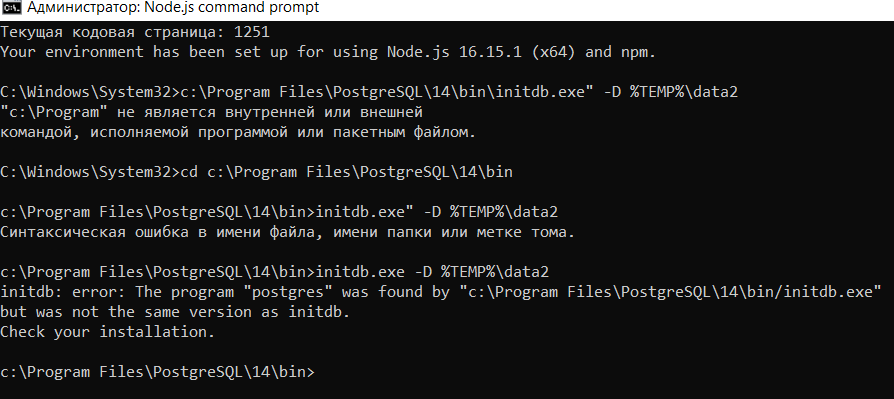Click the Check your installation message
894x399 pixels.
tap(107, 332)
